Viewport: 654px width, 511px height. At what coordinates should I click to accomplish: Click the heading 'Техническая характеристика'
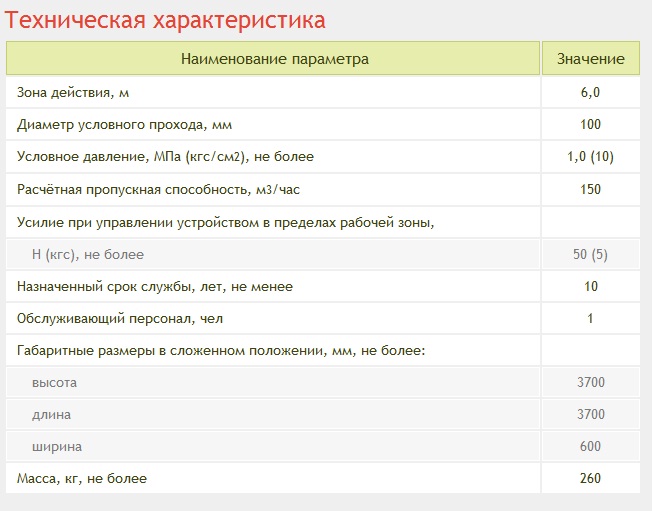[x=165, y=20]
